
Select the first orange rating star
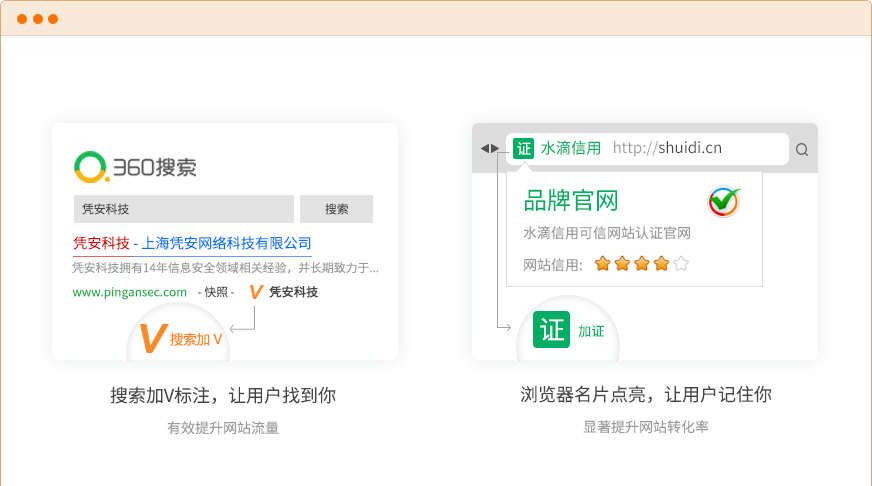[x=602, y=264]
